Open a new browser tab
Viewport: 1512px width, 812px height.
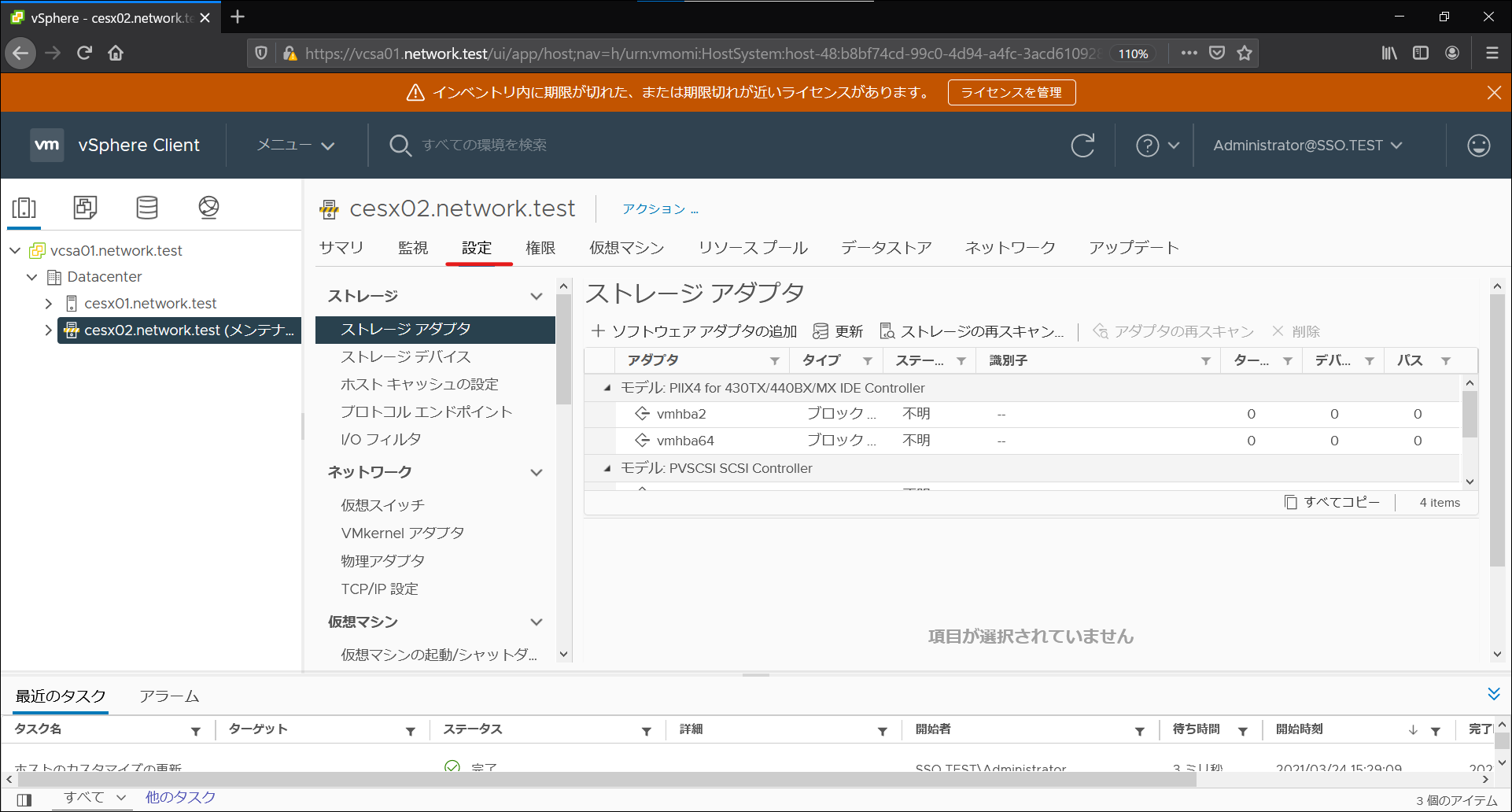pos(238,17)
